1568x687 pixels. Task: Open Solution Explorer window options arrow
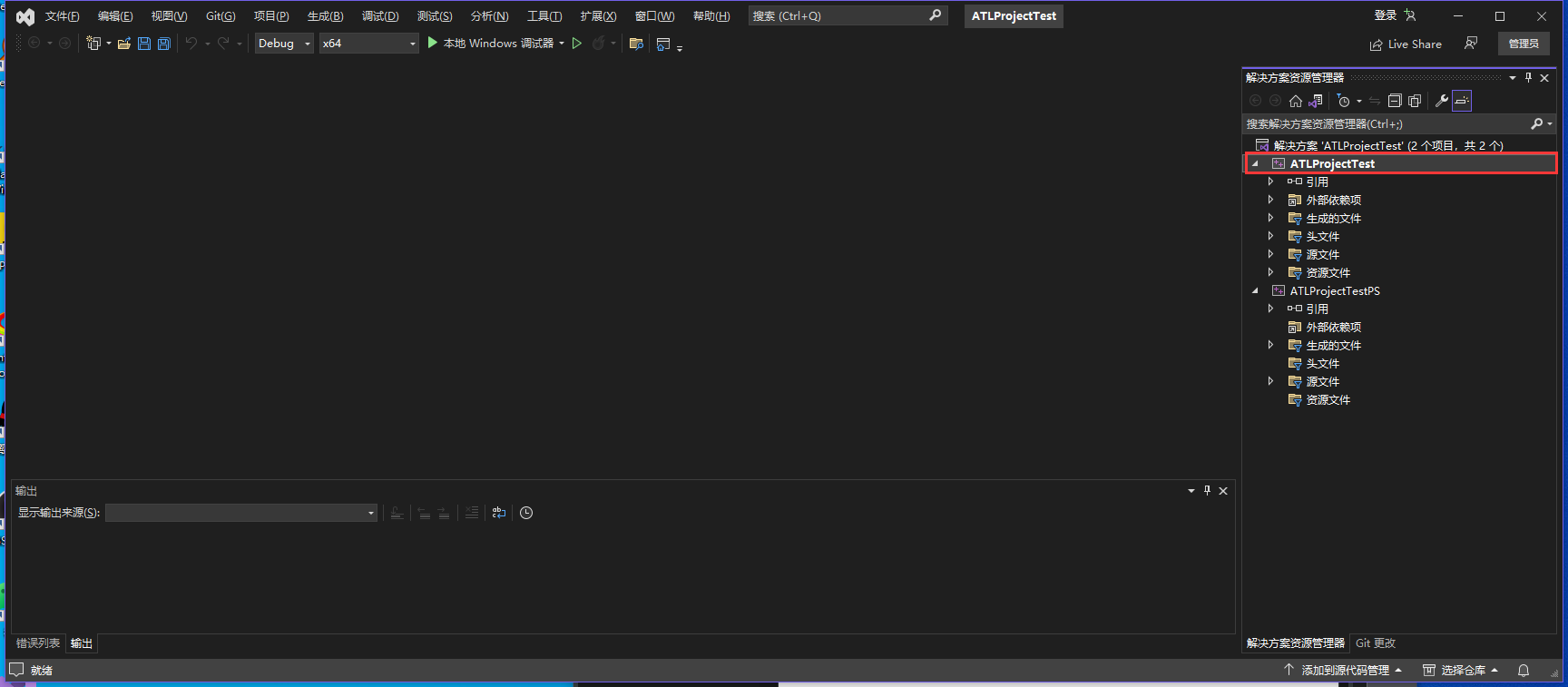(1513, 78)
